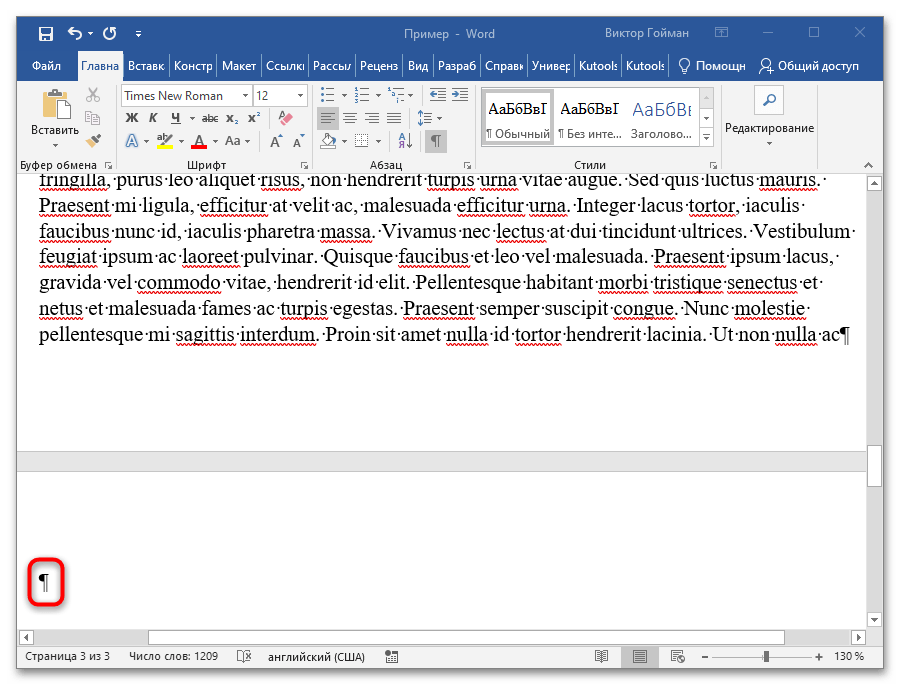Select the Format Painter brush

coord(93,140)
